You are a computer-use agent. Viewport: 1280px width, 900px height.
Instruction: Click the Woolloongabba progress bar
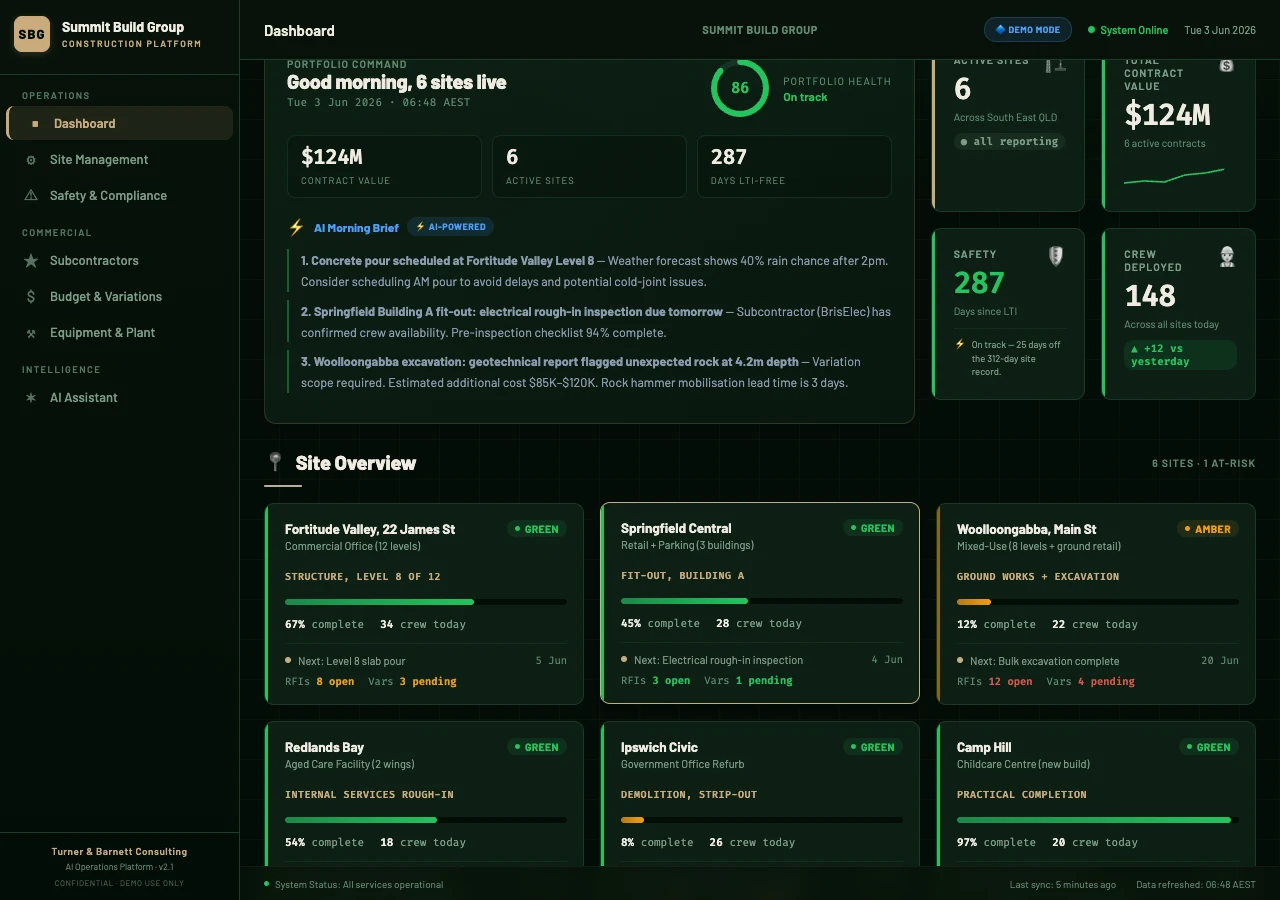(1098, 602)
